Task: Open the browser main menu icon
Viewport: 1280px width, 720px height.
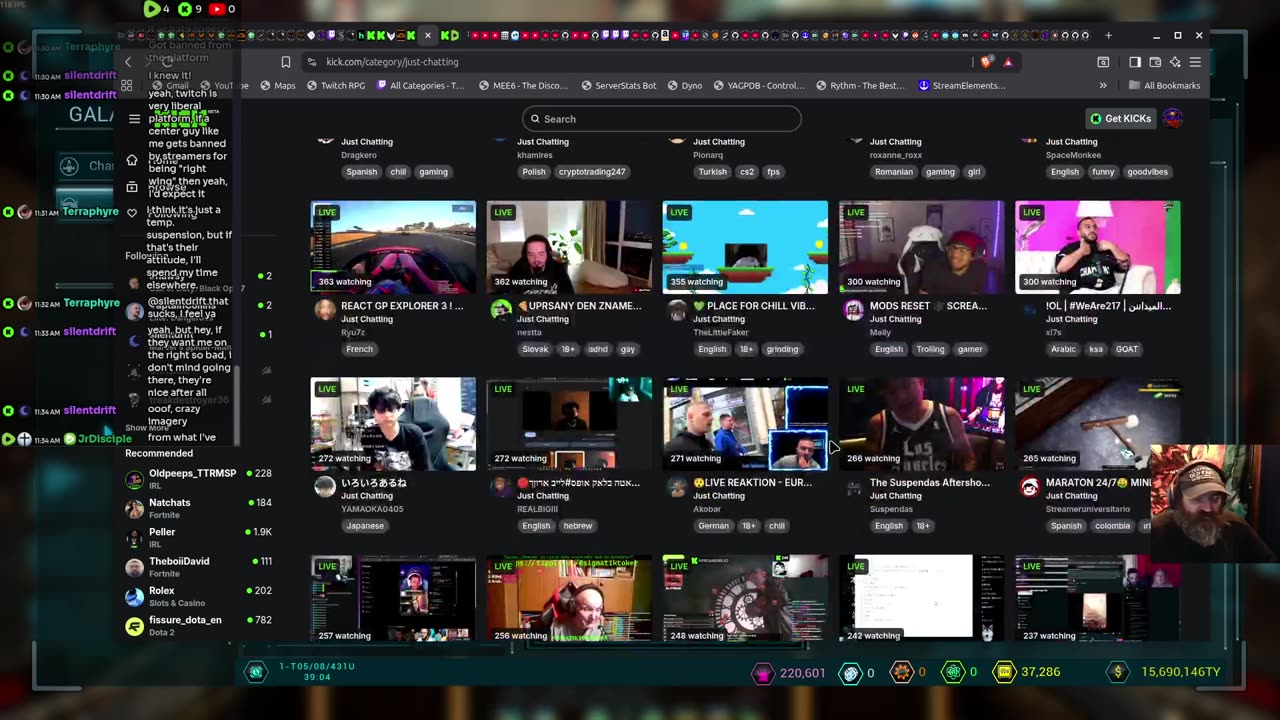Action: point(1195,62)
